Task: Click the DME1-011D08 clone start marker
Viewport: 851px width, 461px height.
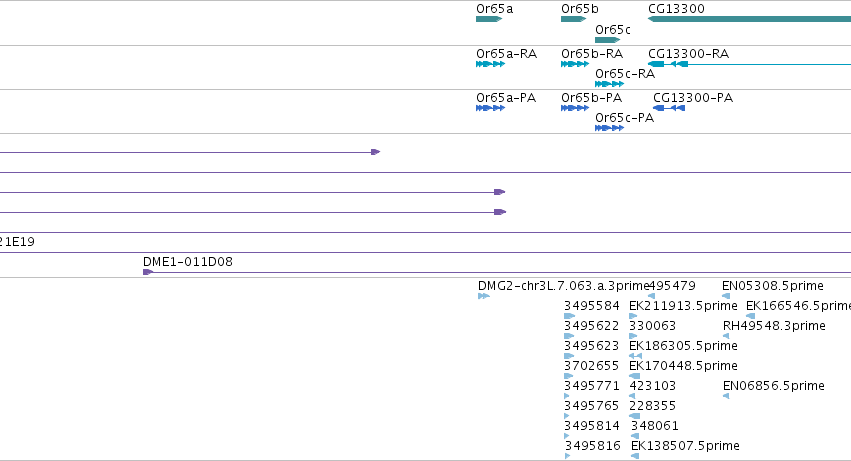Action: [x=148, y=272]
